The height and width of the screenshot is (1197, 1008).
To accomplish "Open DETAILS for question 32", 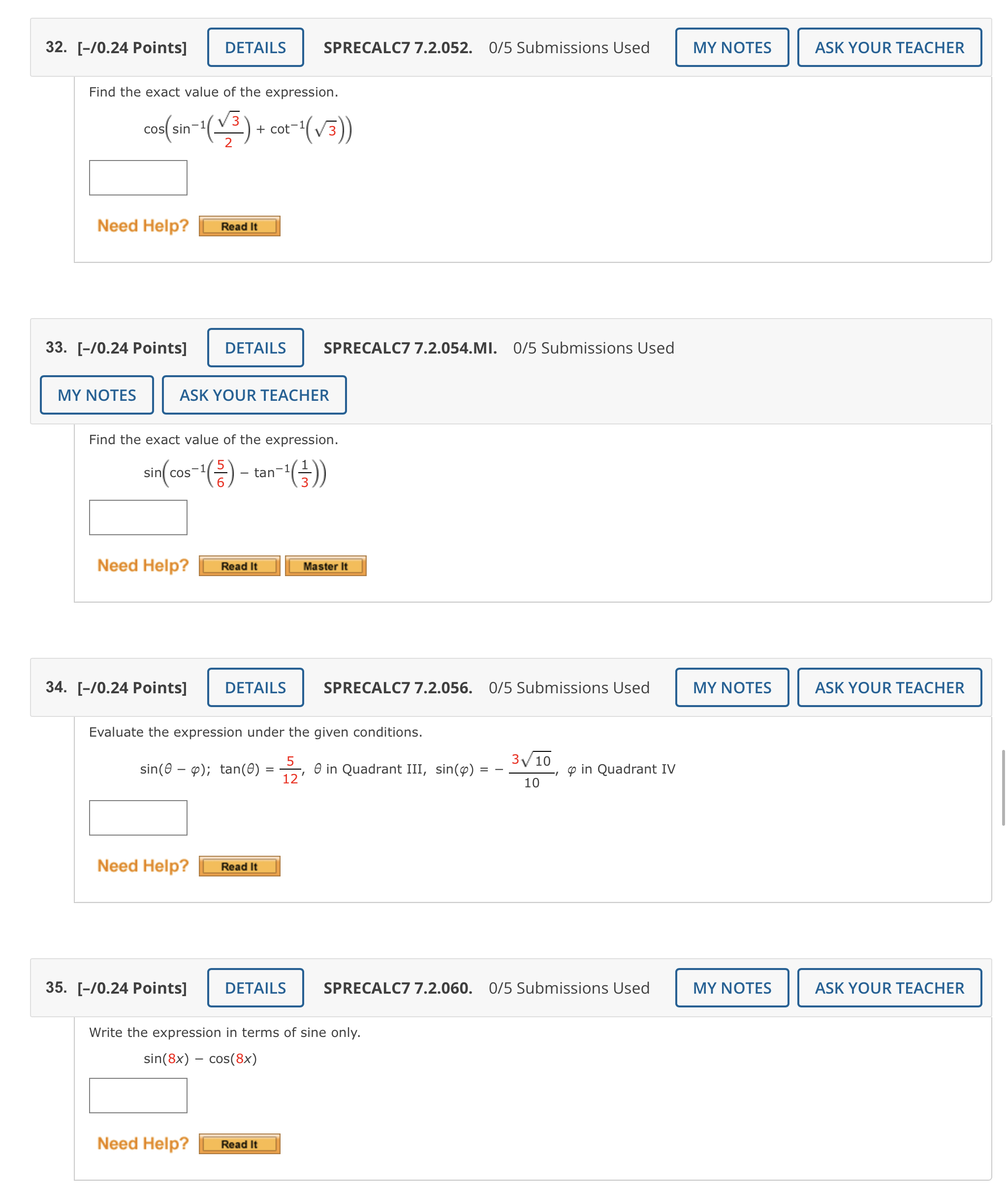I will (255, 46).
